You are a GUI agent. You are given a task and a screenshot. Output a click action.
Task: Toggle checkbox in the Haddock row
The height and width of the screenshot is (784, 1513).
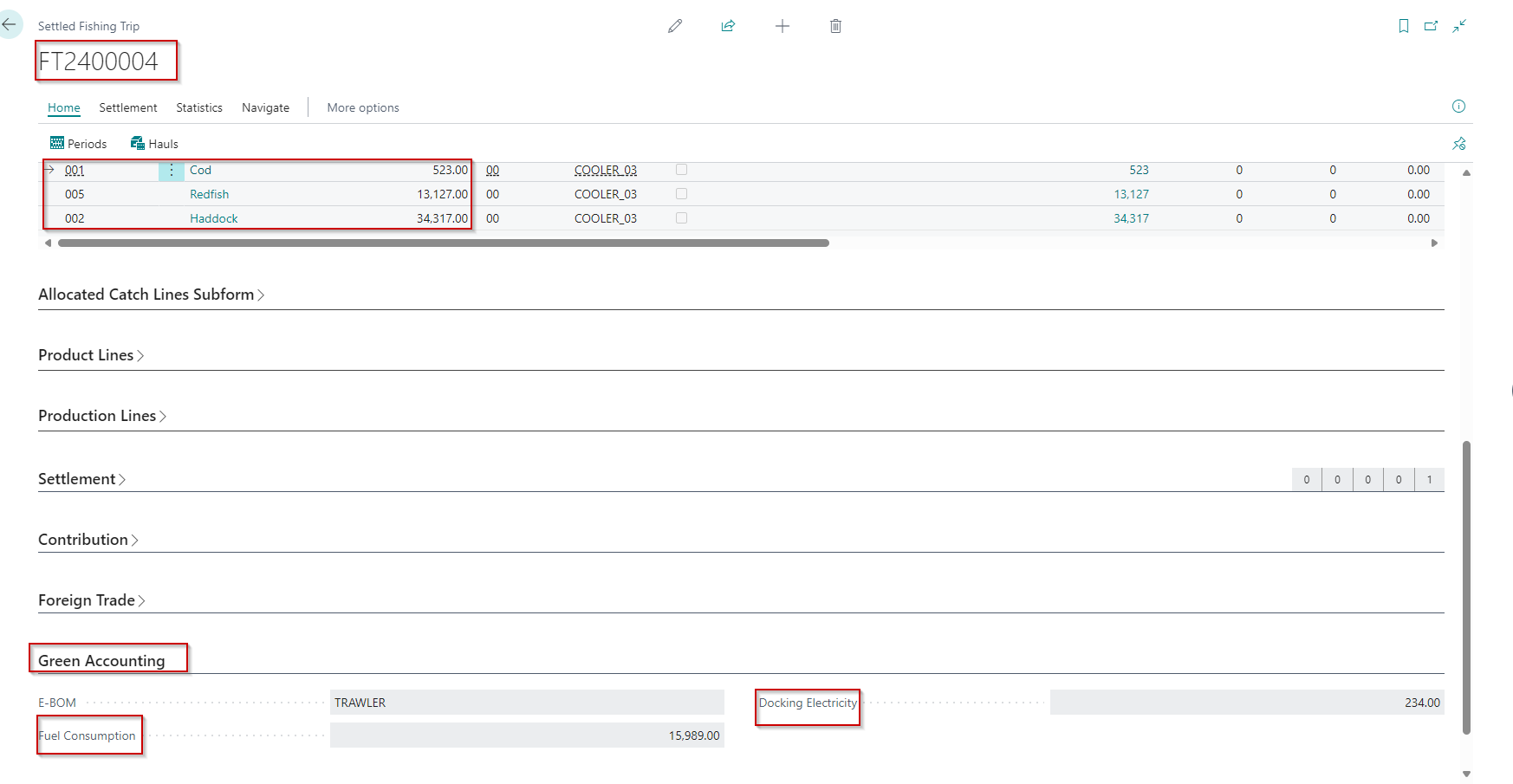point(681,218)
